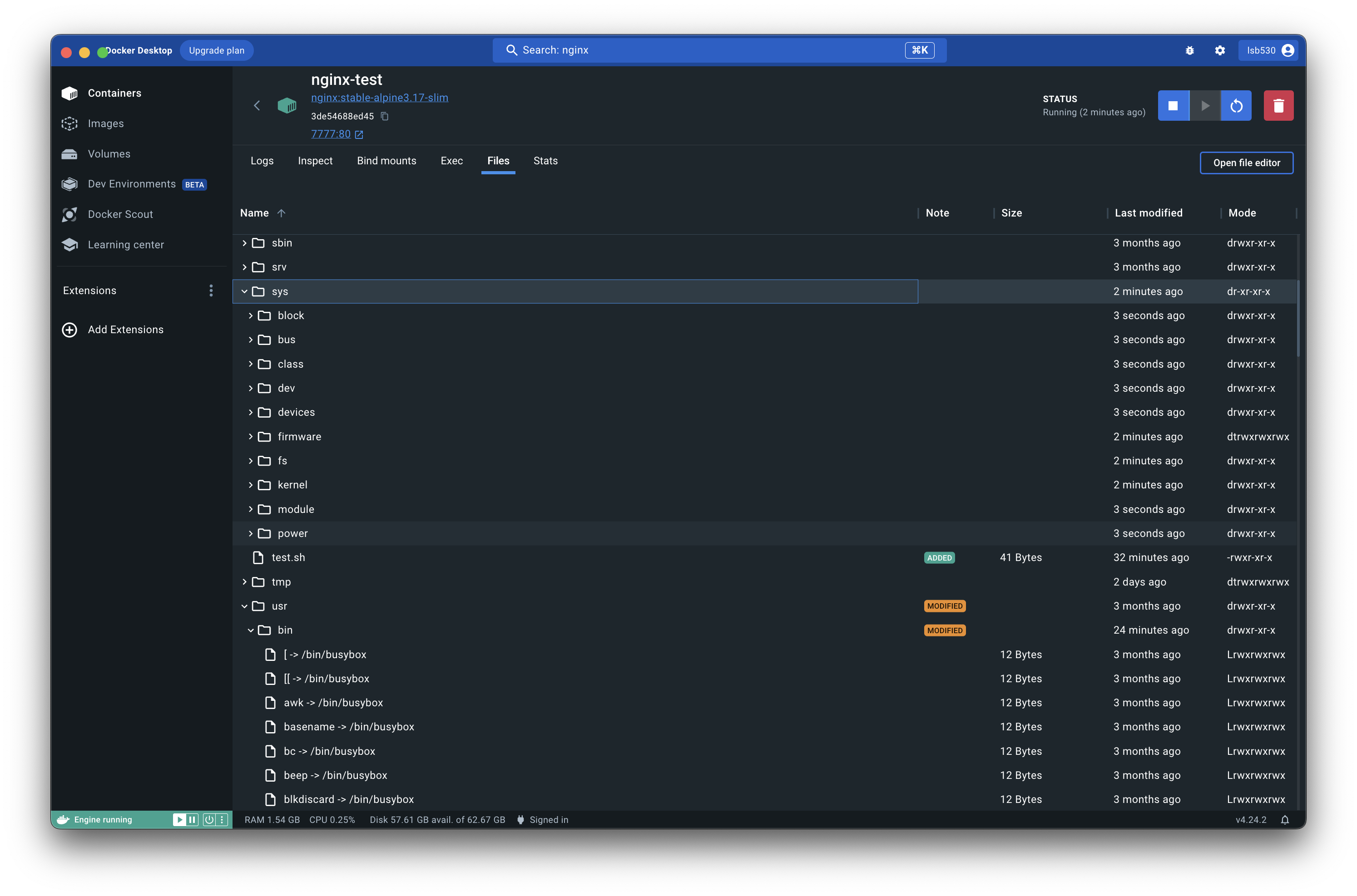Expand the firmware folder

tap(250, 437)
